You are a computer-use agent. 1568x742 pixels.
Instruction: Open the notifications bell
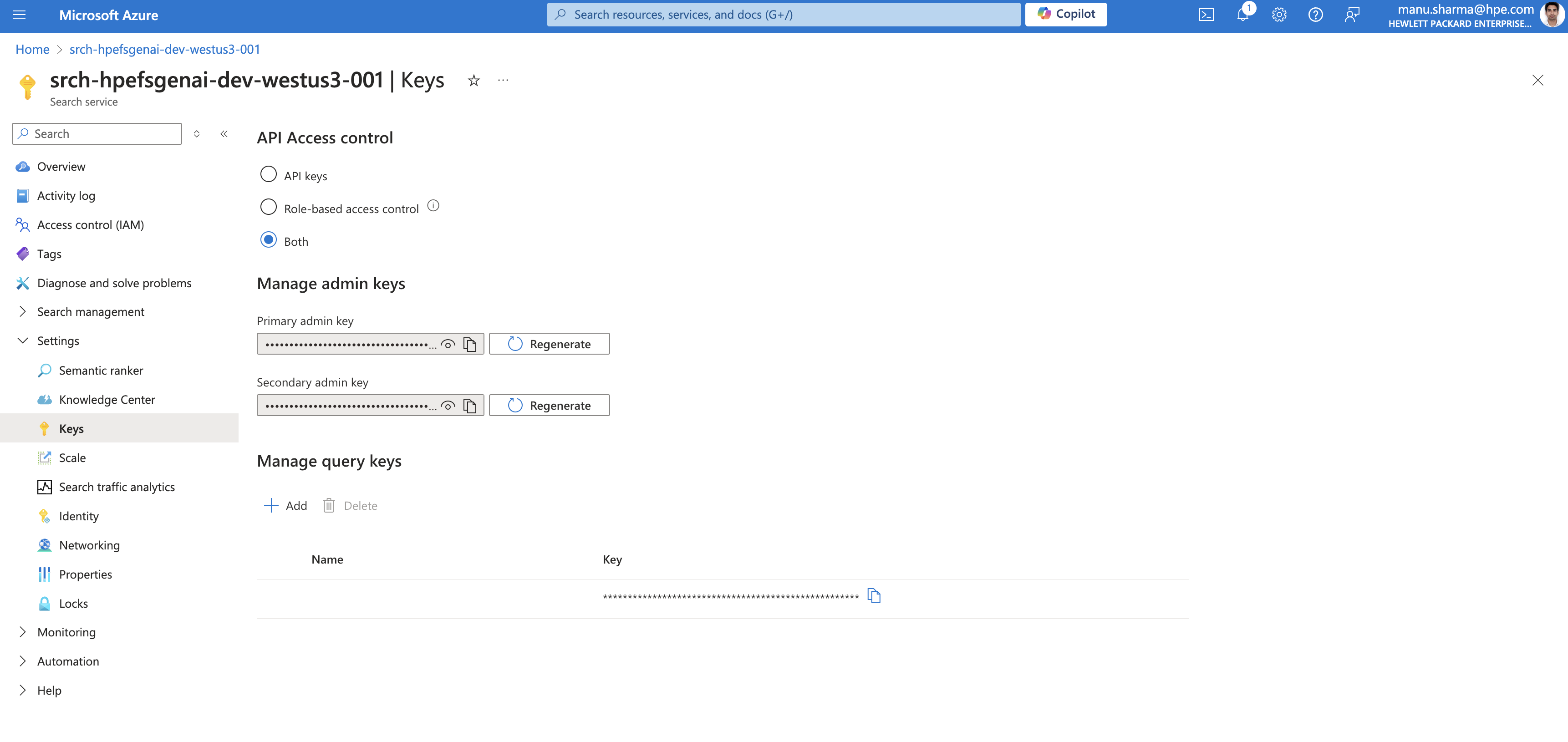point(1242,15)
